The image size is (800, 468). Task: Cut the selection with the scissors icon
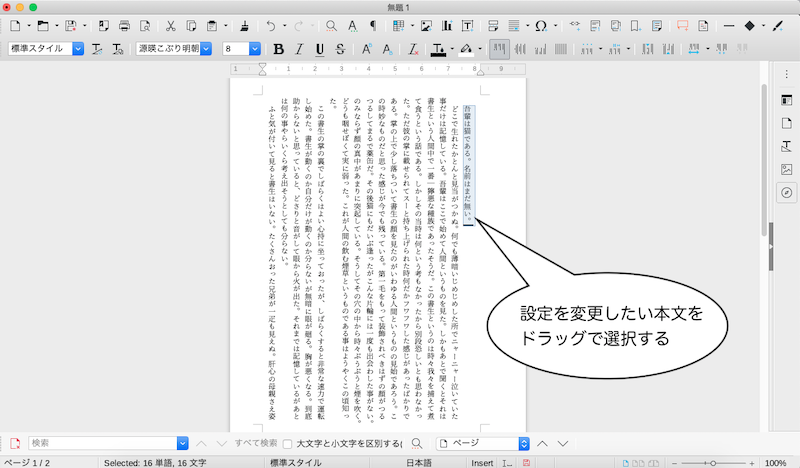click(x=170, y=26)
